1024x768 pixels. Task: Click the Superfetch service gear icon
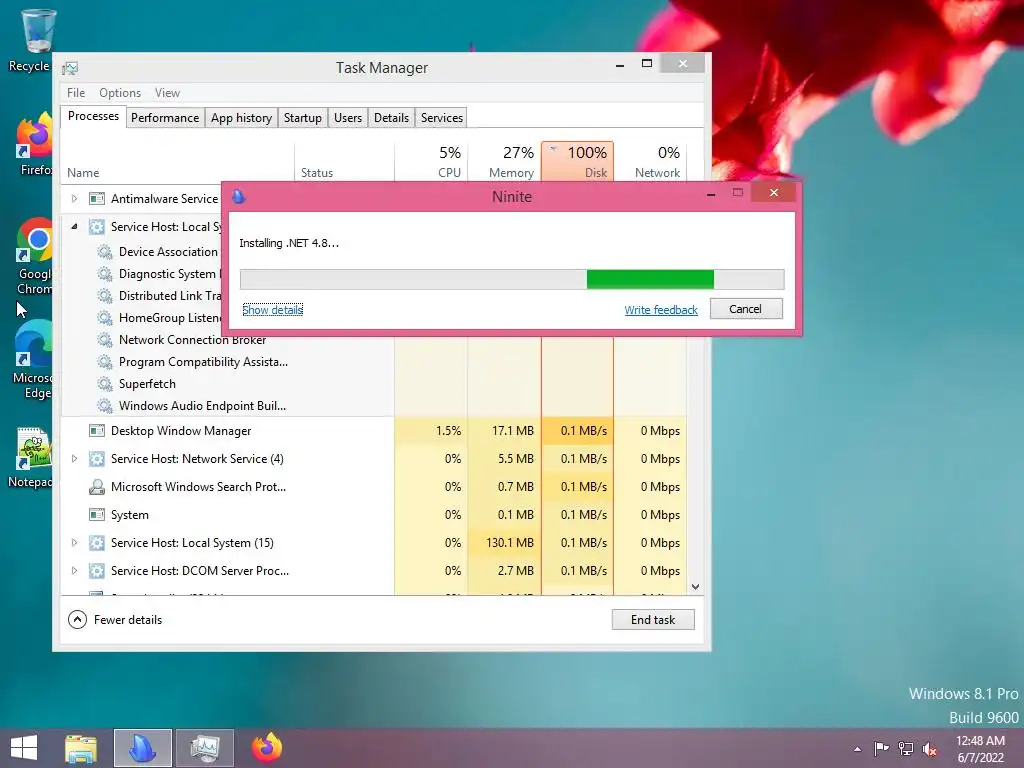[104, 383]
